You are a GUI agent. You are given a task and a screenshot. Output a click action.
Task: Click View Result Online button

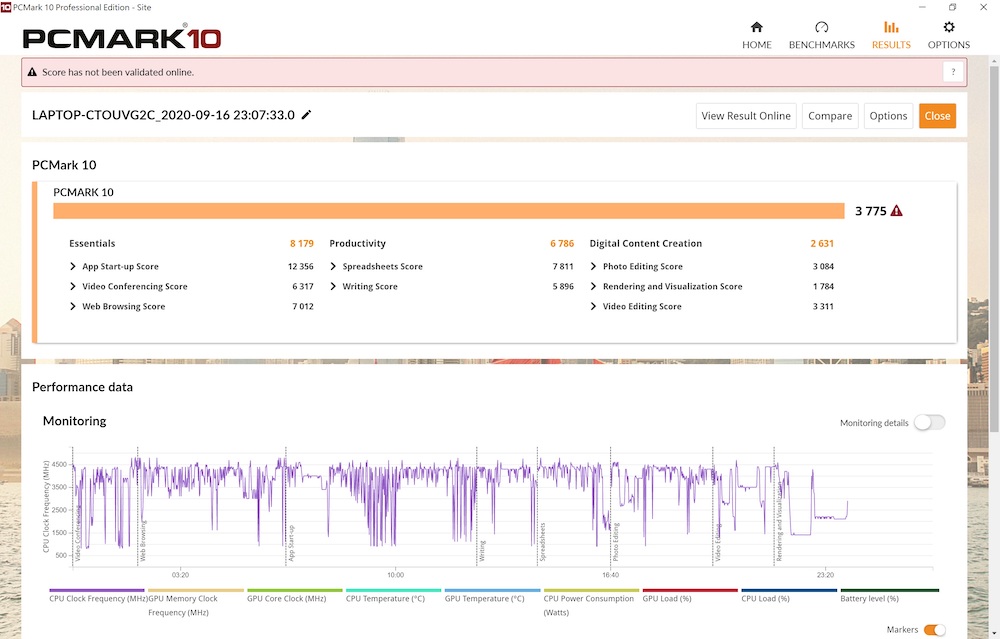click(x=746, y=116)
